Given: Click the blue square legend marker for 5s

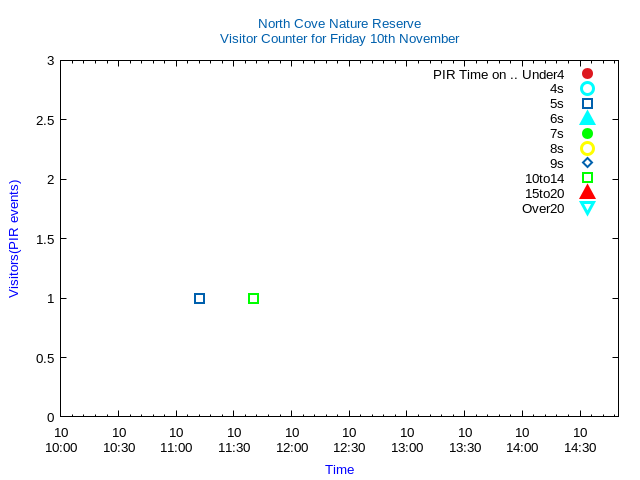Looking at the screenshot, I should pos(587,104).
